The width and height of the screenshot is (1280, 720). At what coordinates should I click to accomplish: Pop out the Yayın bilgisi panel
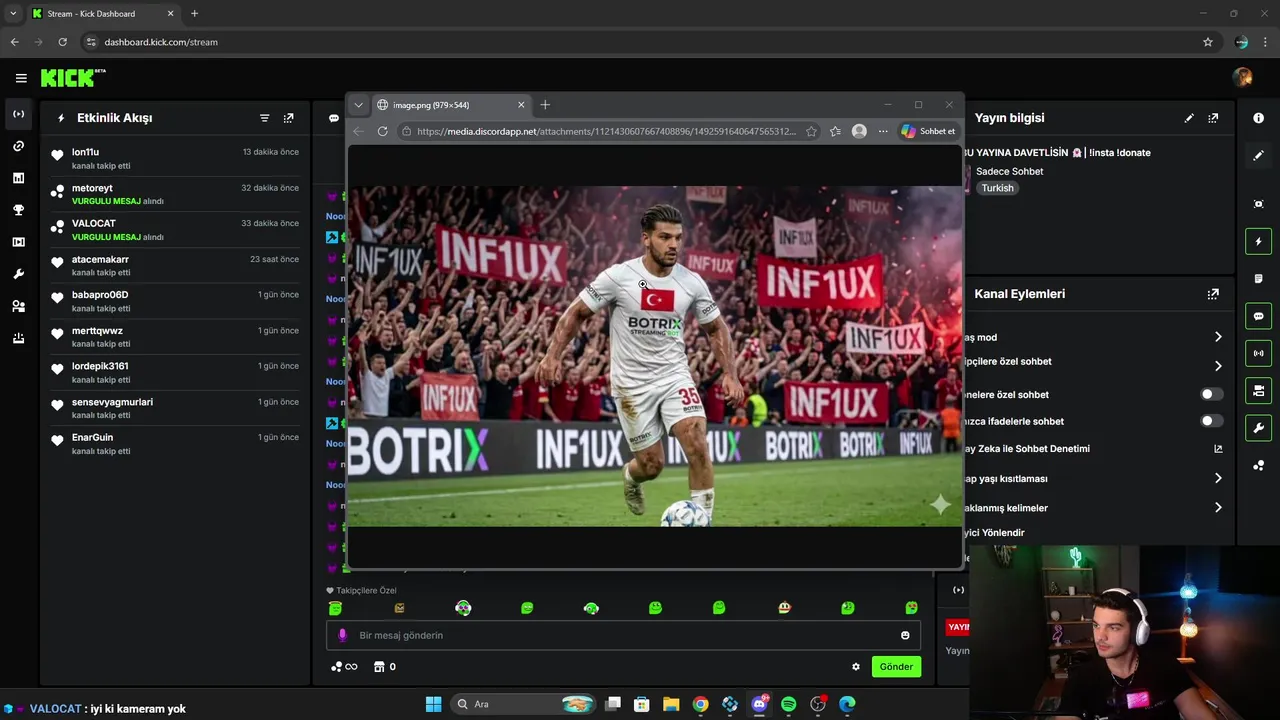tap(1213, 118)
